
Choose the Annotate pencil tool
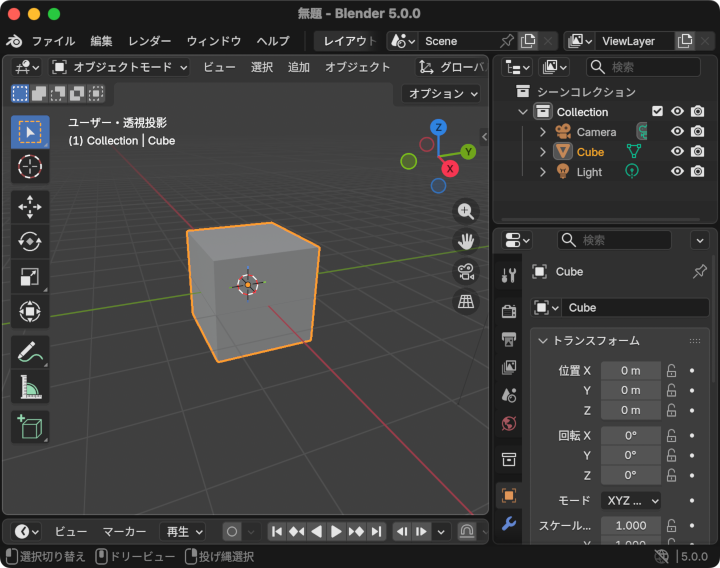(30, 352)
